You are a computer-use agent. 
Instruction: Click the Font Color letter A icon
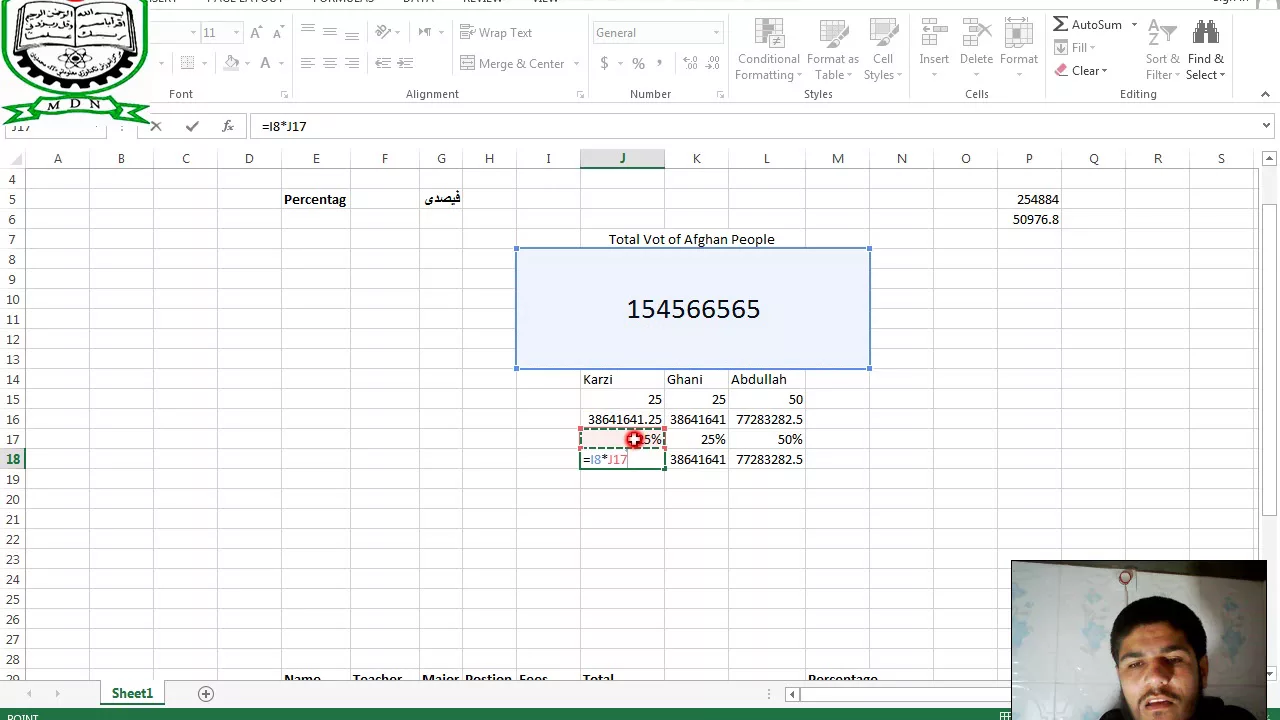point(265,63)
